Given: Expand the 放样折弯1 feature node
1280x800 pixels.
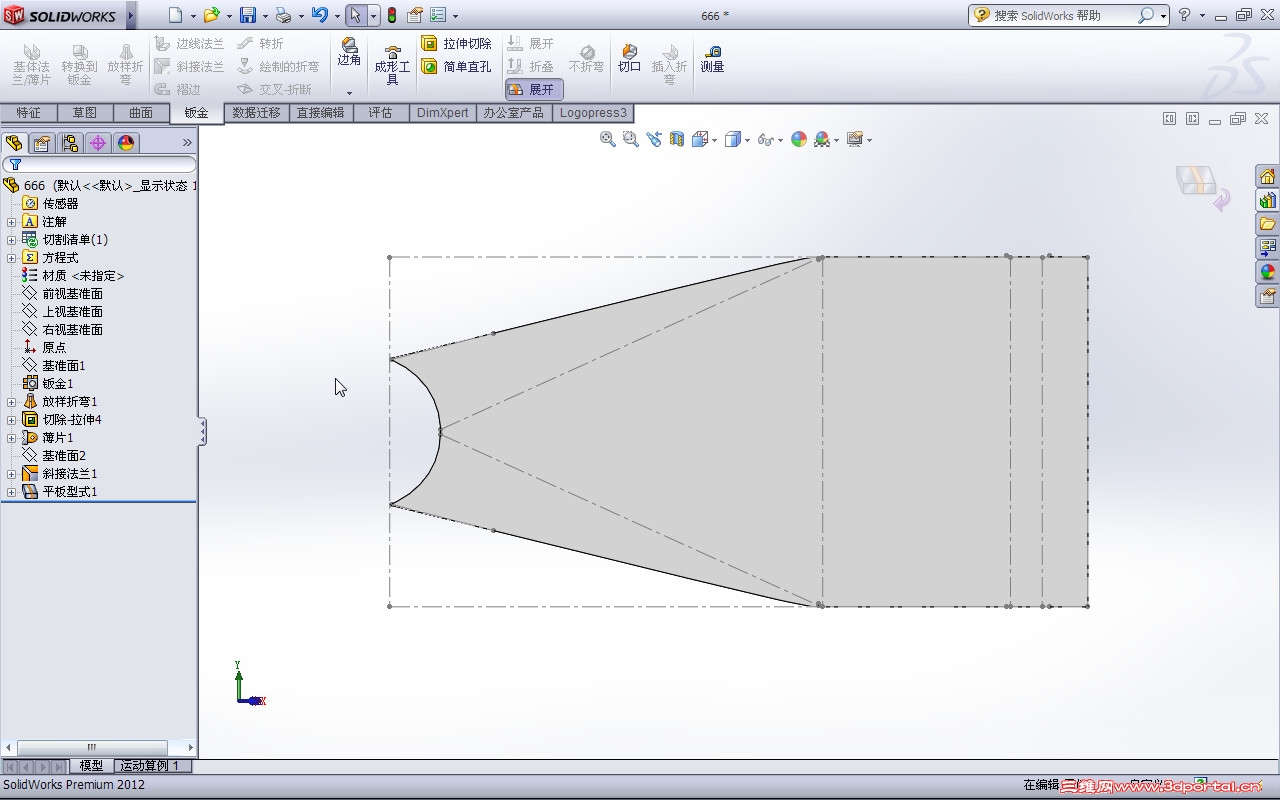Looking at the screenshot, I should [12, 402].
